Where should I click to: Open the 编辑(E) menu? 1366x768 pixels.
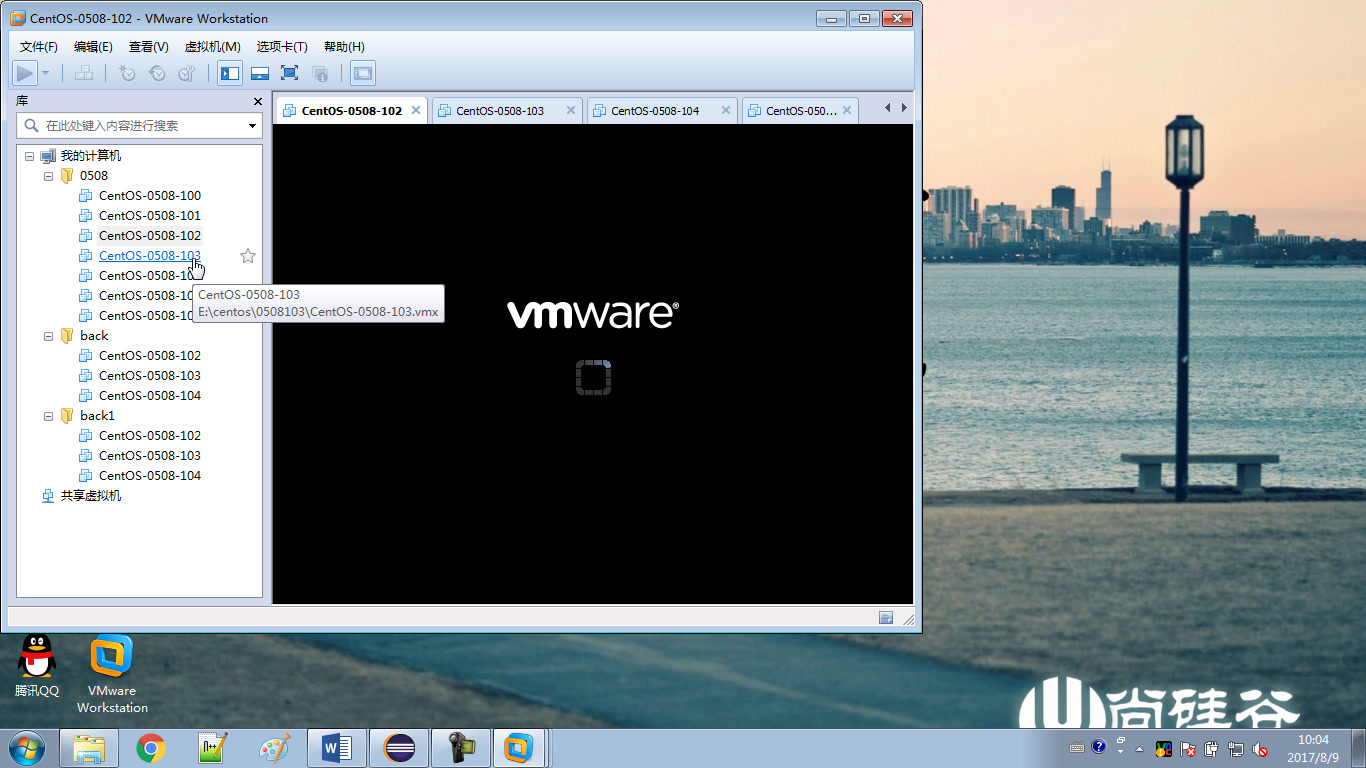pos(93,47)
